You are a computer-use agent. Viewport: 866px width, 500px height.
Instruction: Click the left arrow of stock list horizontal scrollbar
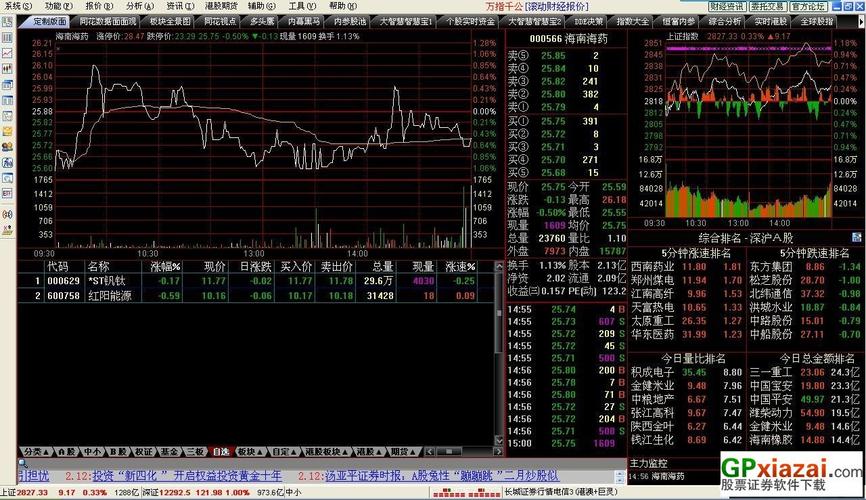(x=430, y=452)
